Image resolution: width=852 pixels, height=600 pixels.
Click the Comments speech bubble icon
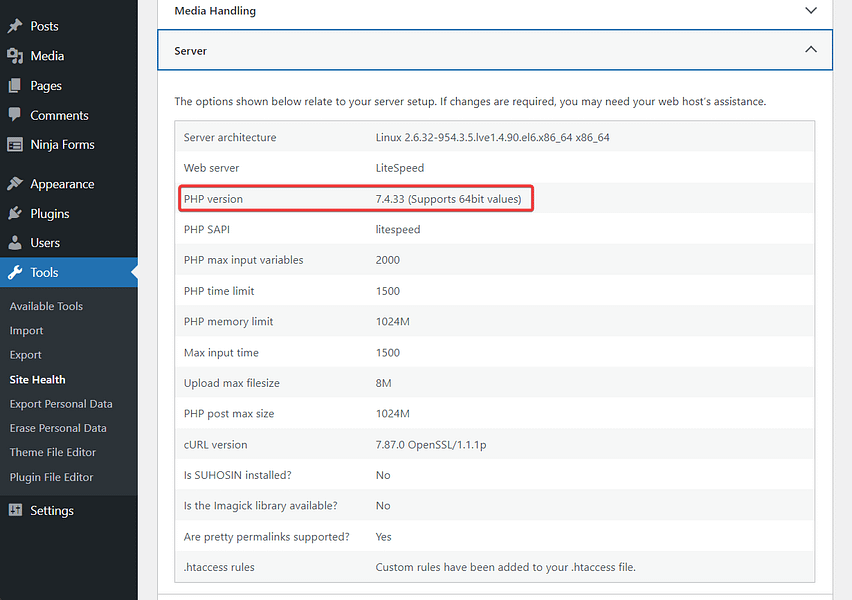tap(17, 115)
